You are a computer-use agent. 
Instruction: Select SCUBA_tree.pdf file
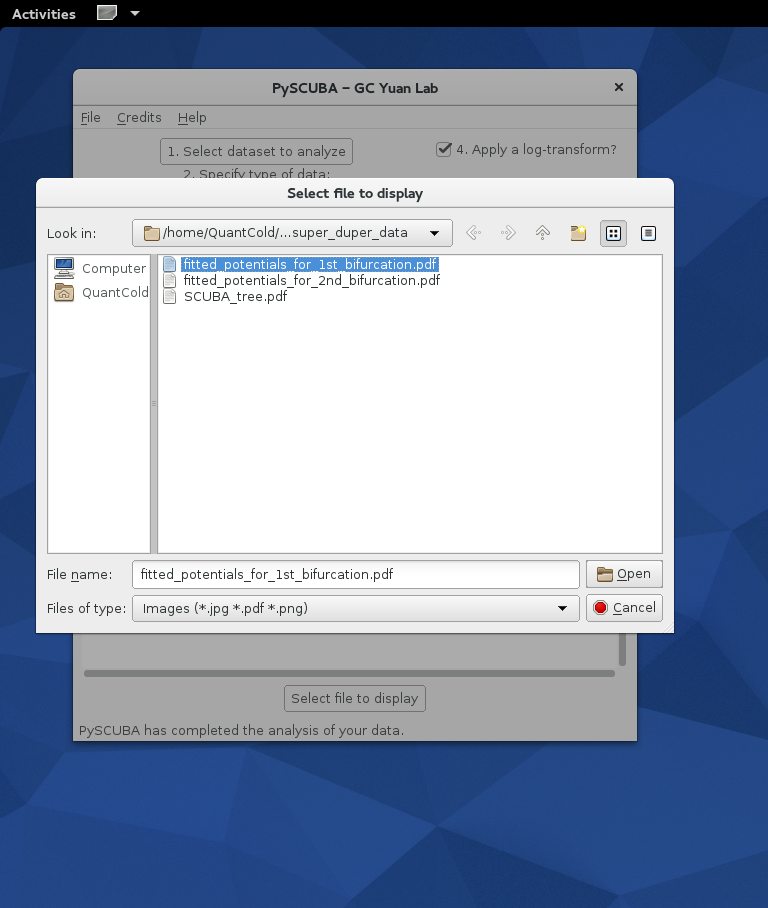click(225, 296)
